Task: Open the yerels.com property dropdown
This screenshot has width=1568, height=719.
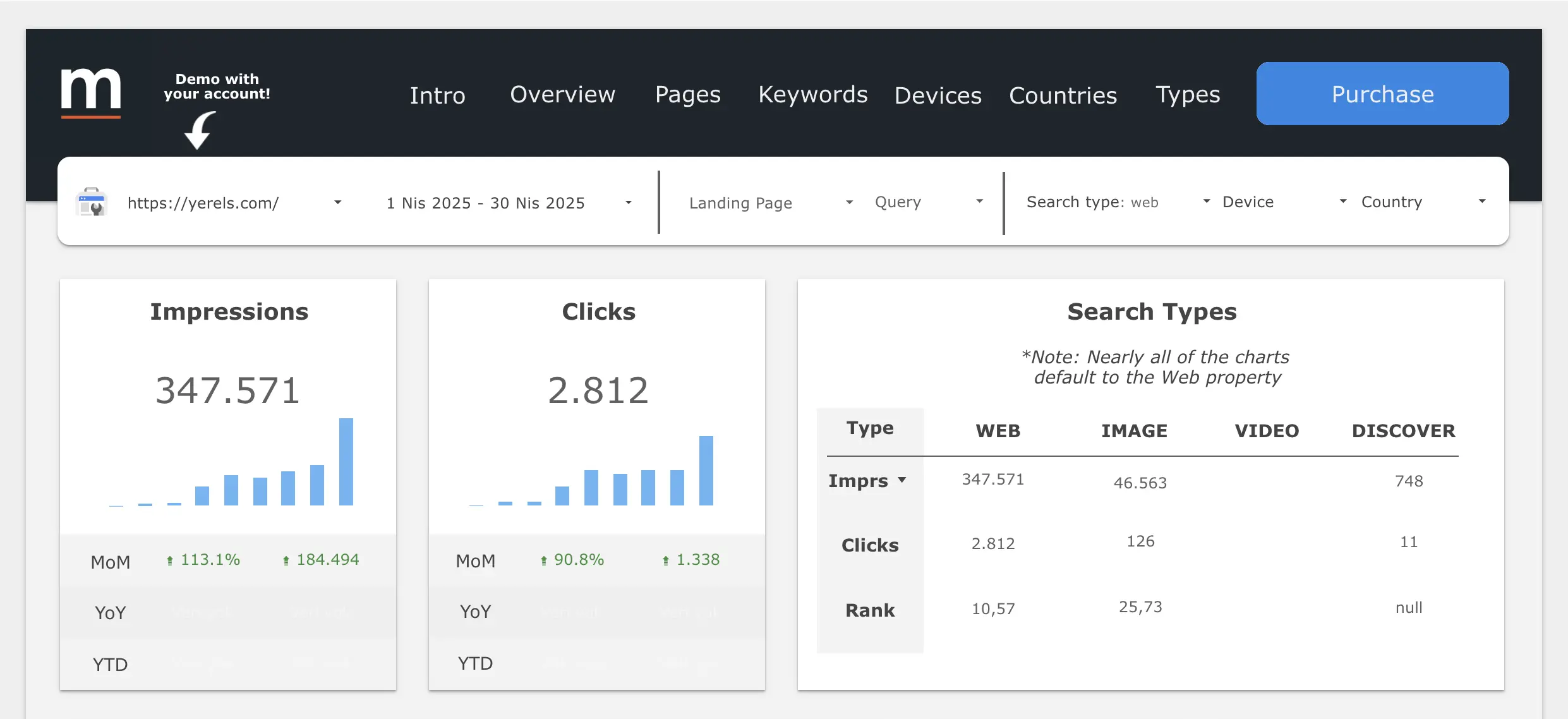Action: point(337,202)
